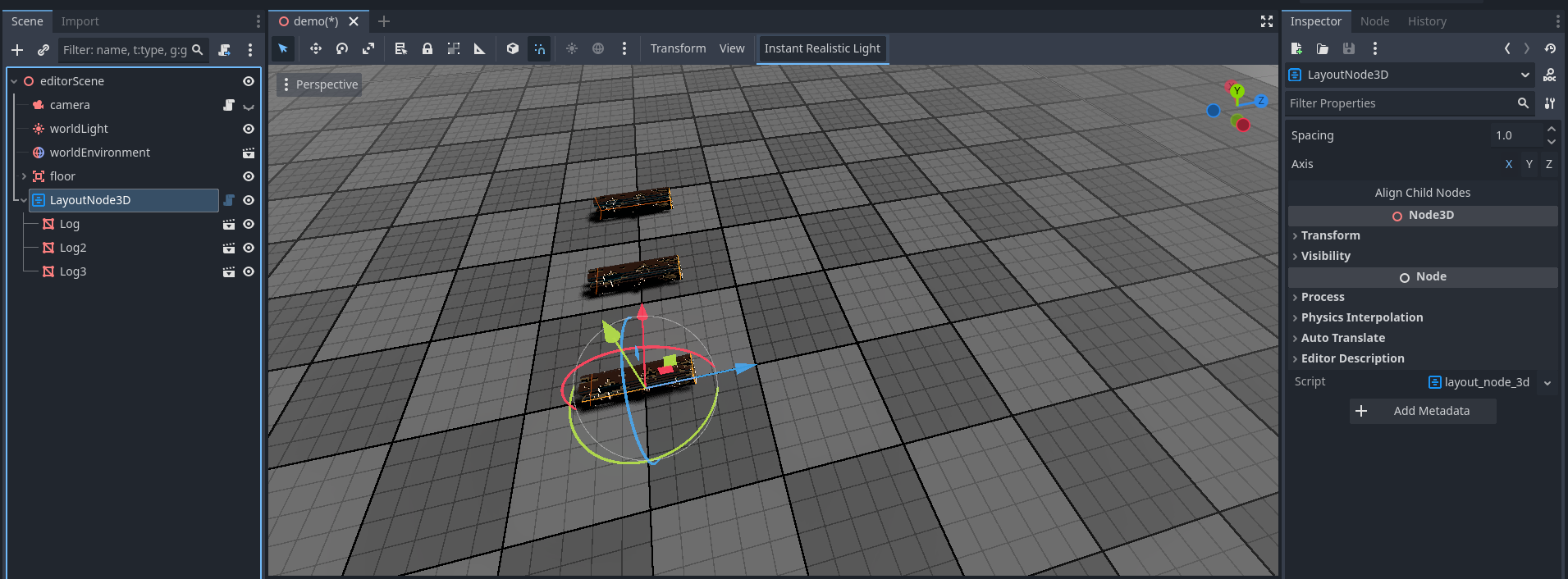Toggle preview sunlight in viewport

click(x=572, y=48)
